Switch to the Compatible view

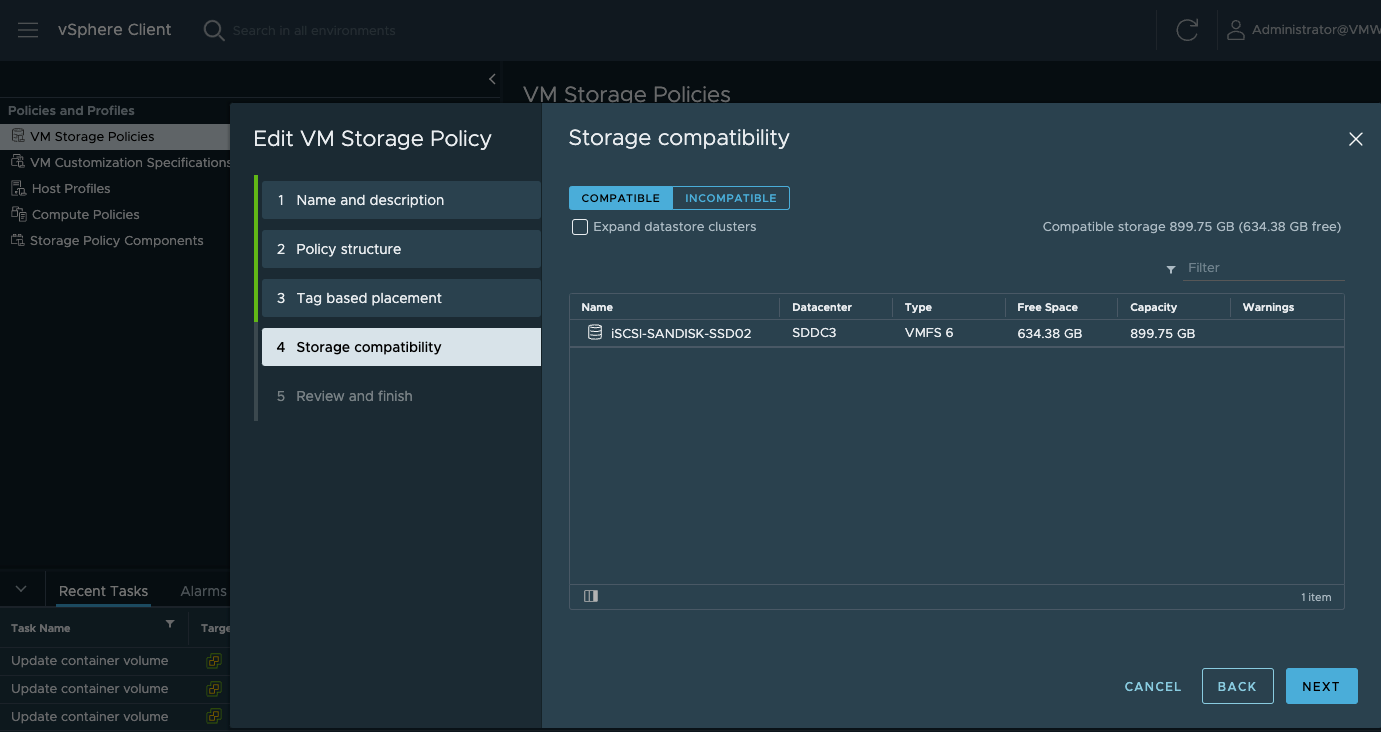click(x=621, y=198)
